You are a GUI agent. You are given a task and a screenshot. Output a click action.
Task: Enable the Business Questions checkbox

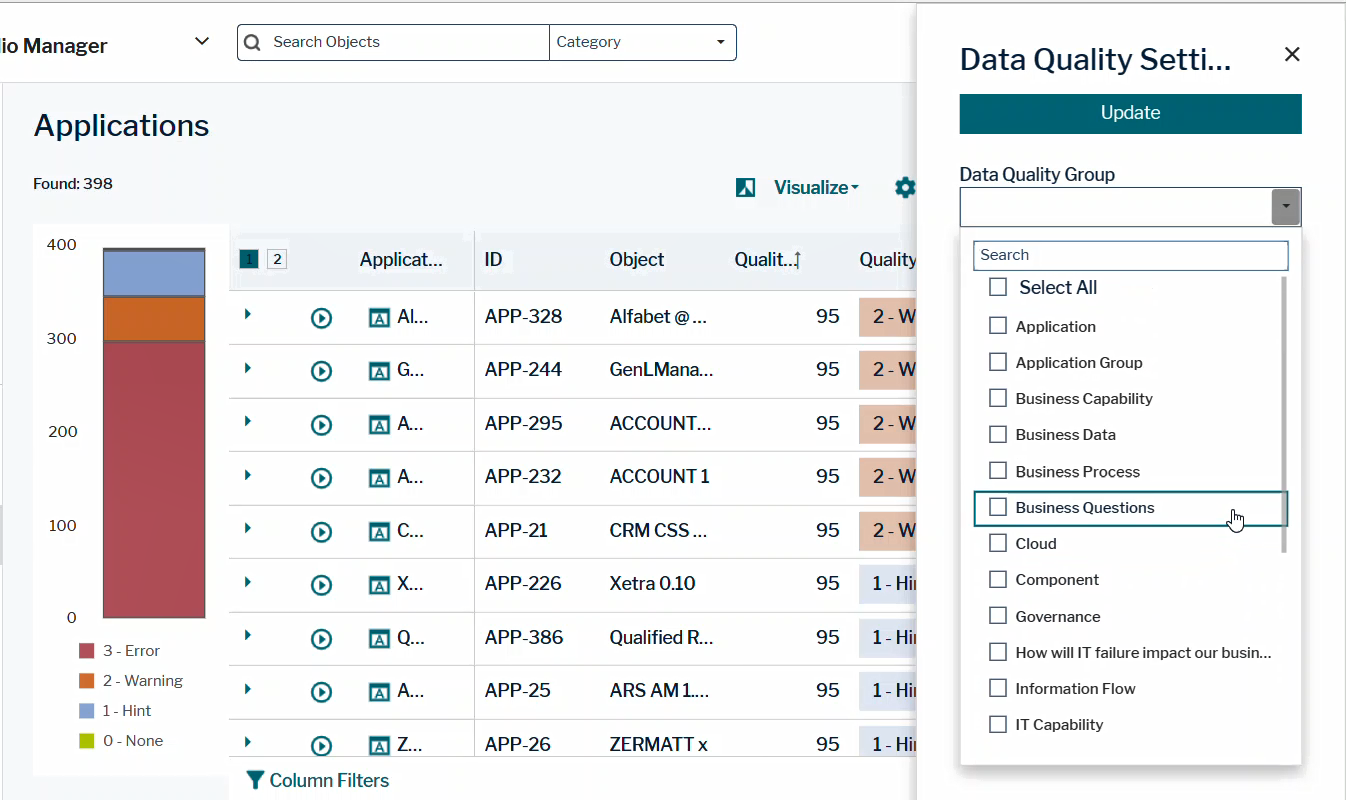pos(997,508)
